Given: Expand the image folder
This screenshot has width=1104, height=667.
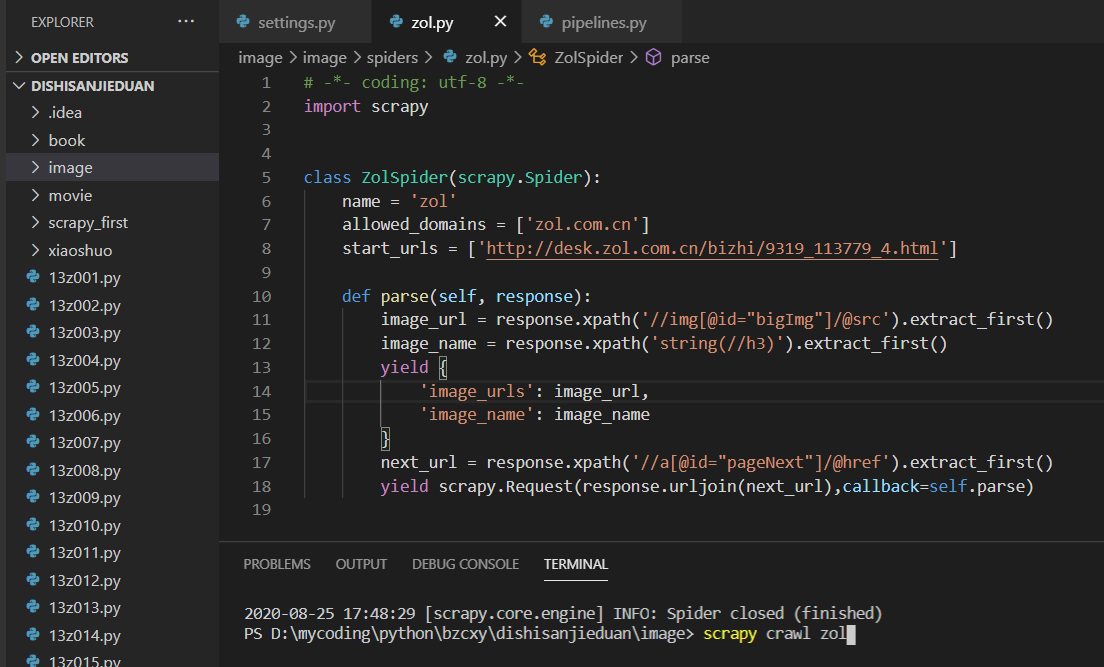Looking at the screenshot, I should coord(113,168).
